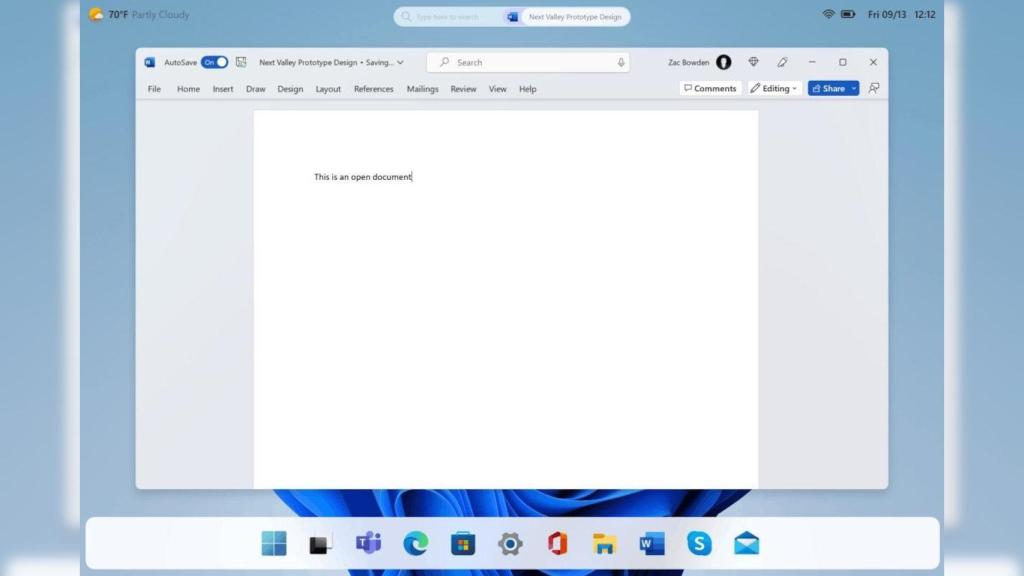Image resolution: width=1024 pixels, height=576 pixels.
Task: Click the microphone icon in Search box
Action: [620, 62]
